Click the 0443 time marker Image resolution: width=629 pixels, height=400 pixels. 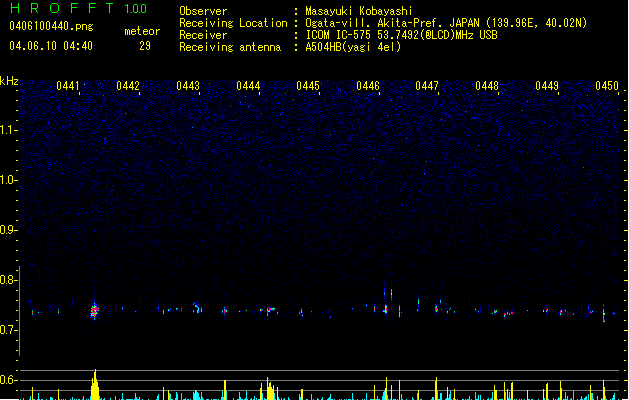[188, 86]
